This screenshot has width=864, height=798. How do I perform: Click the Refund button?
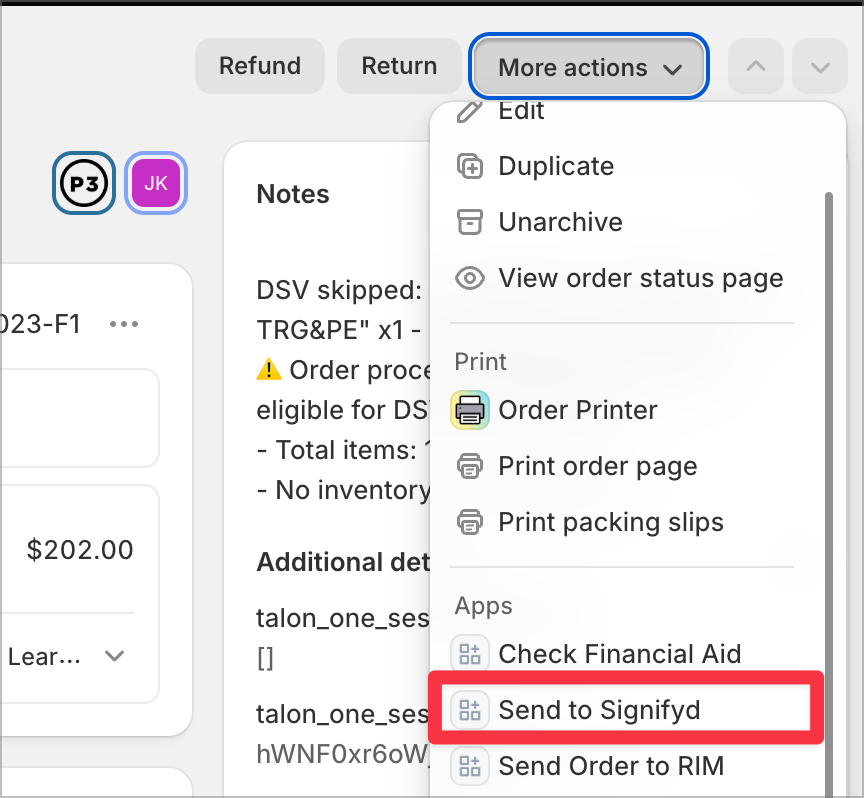click(x=260, y=66)
